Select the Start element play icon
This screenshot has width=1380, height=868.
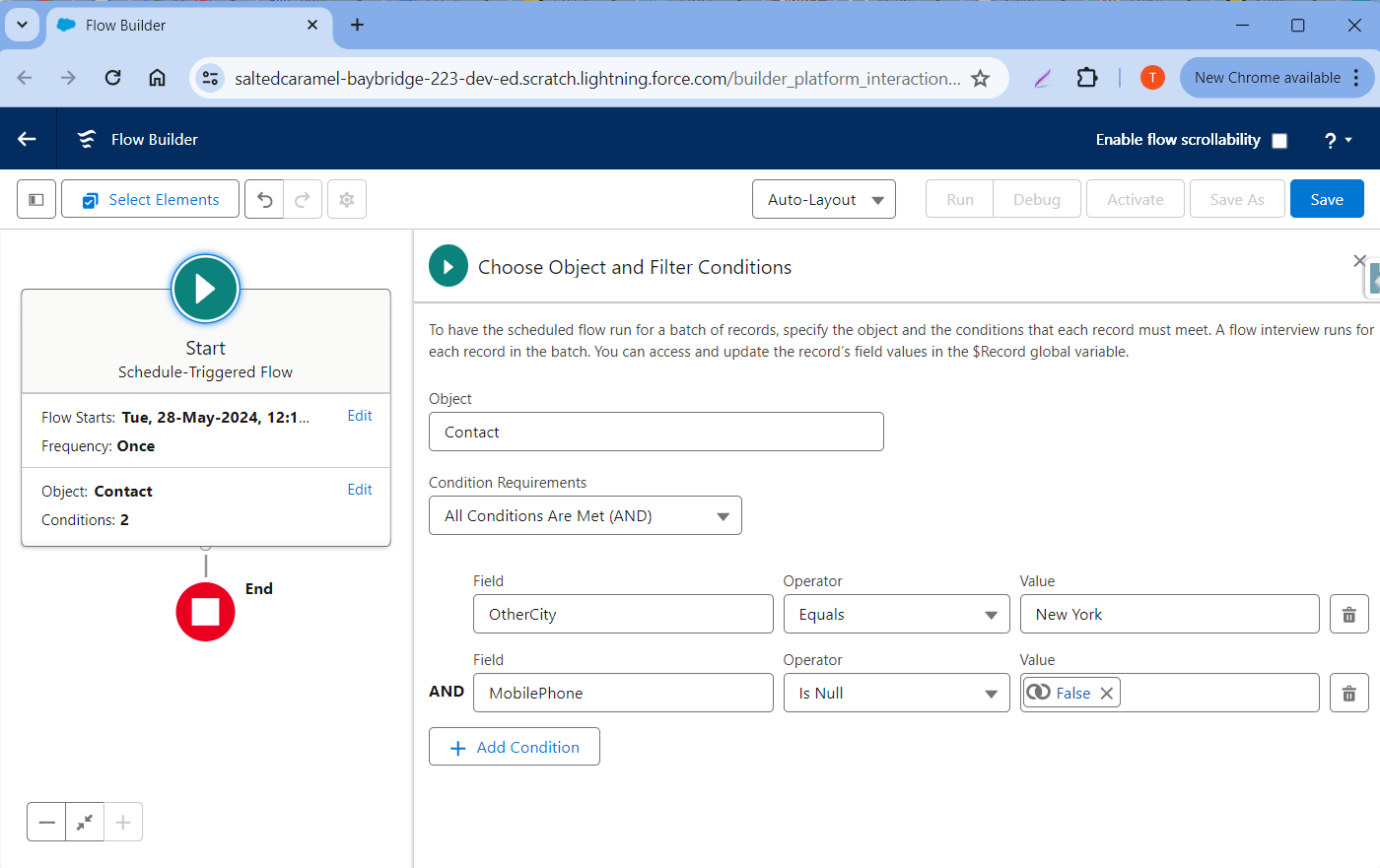[205, 289]
